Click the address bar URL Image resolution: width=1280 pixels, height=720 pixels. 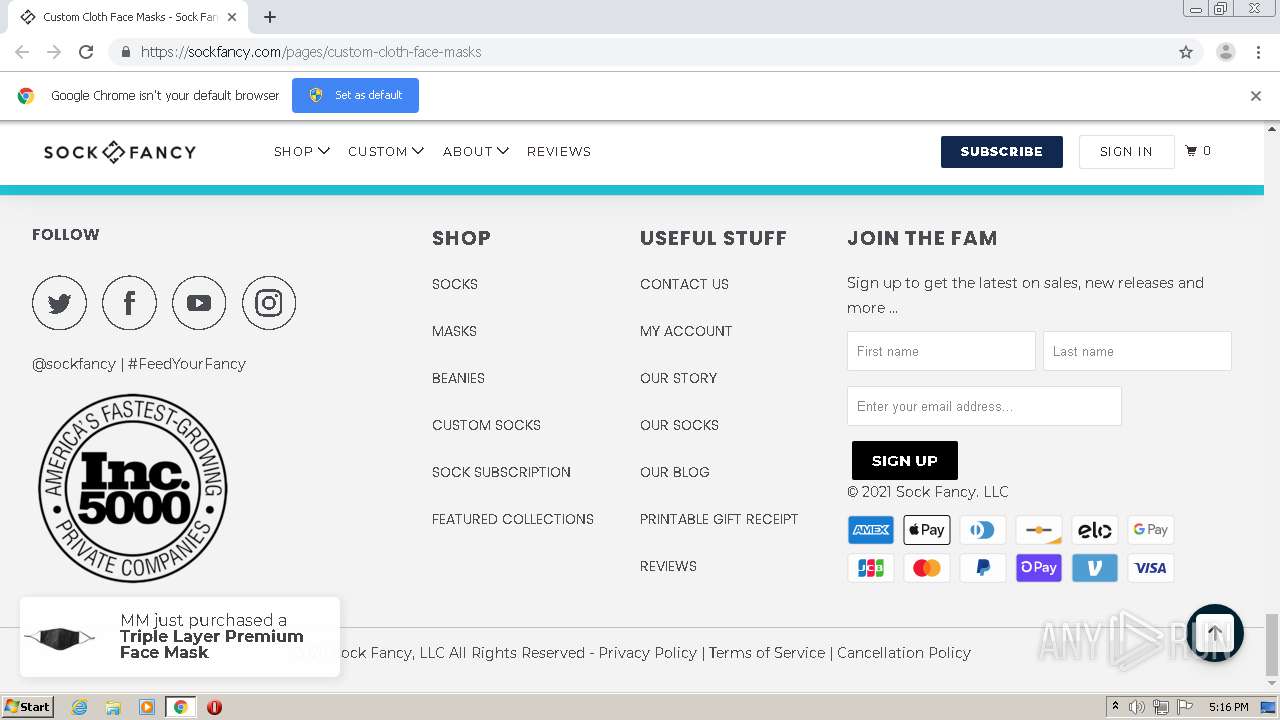click(311, 52)
